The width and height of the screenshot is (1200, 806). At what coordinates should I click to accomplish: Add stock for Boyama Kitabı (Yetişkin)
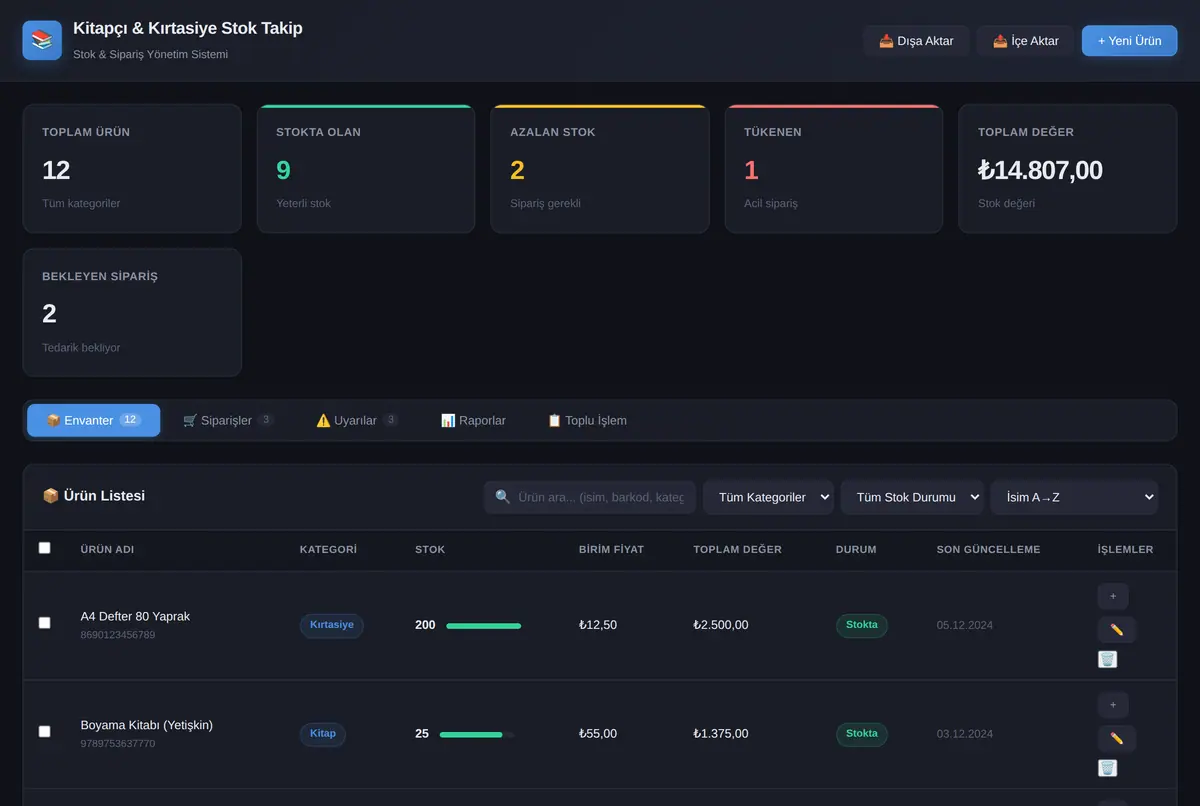(x=1113, y=705)
